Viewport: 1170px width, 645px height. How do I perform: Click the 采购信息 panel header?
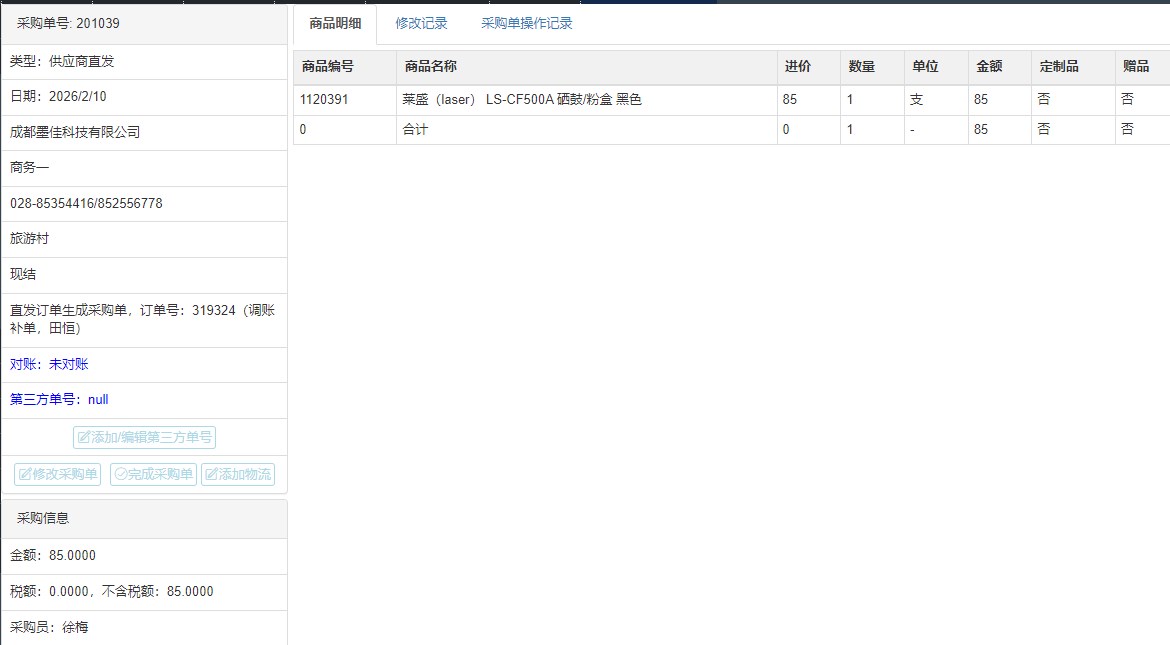click(43, 518)
